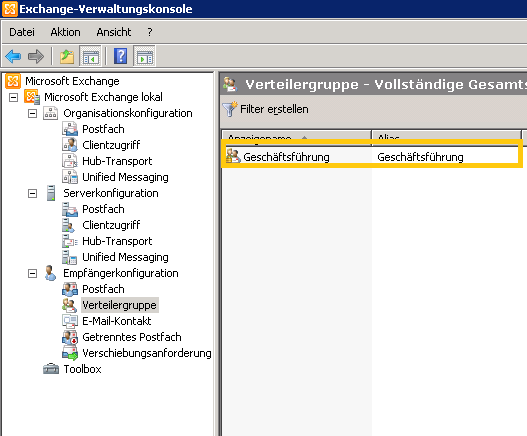527x436 pixels.
Task: Select Hub-Transport label under Serverkonfiguration
Action: (x=117, y=241)
